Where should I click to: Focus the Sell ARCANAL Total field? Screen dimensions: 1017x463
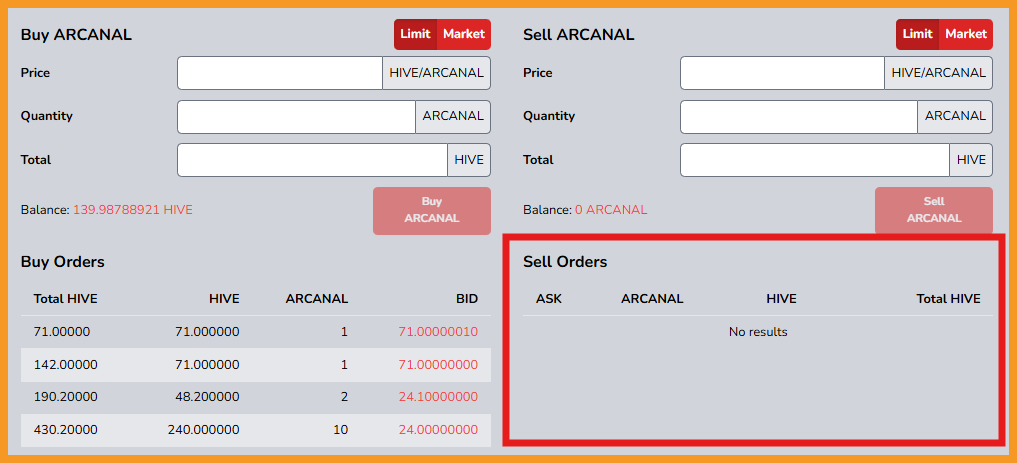(x=815, y=160)
